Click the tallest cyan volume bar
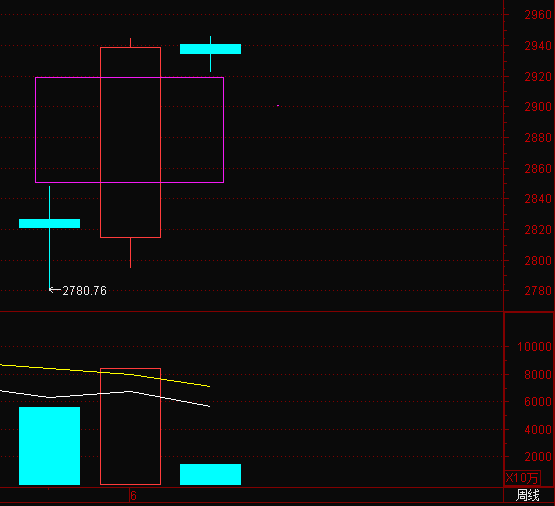The width and height of the screenshot is (555, 506). [50, 446]
